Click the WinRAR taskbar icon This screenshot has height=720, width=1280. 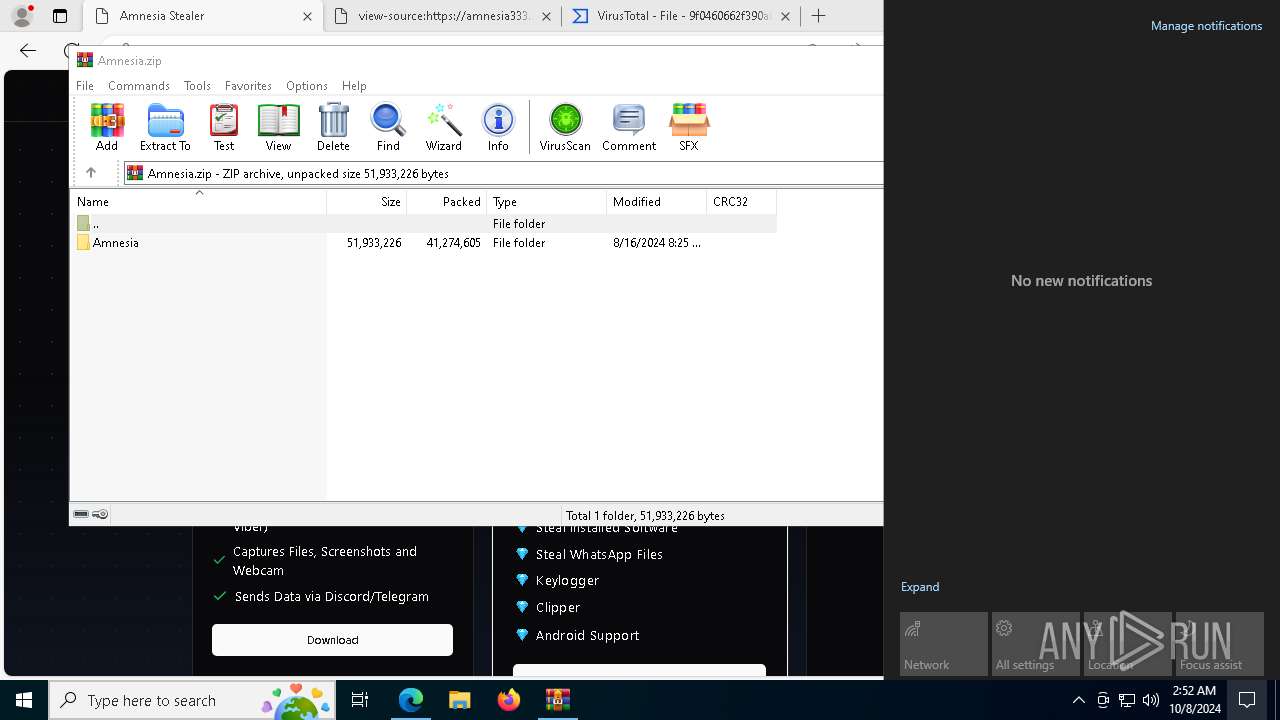(x=557, y=700)
